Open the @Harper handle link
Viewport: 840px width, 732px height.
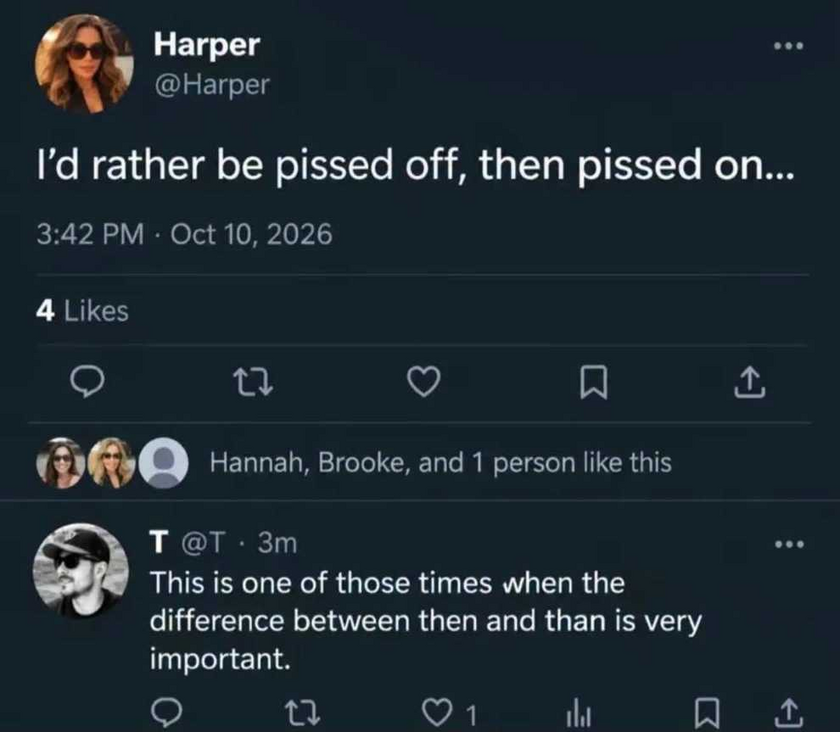click(212, 85)
